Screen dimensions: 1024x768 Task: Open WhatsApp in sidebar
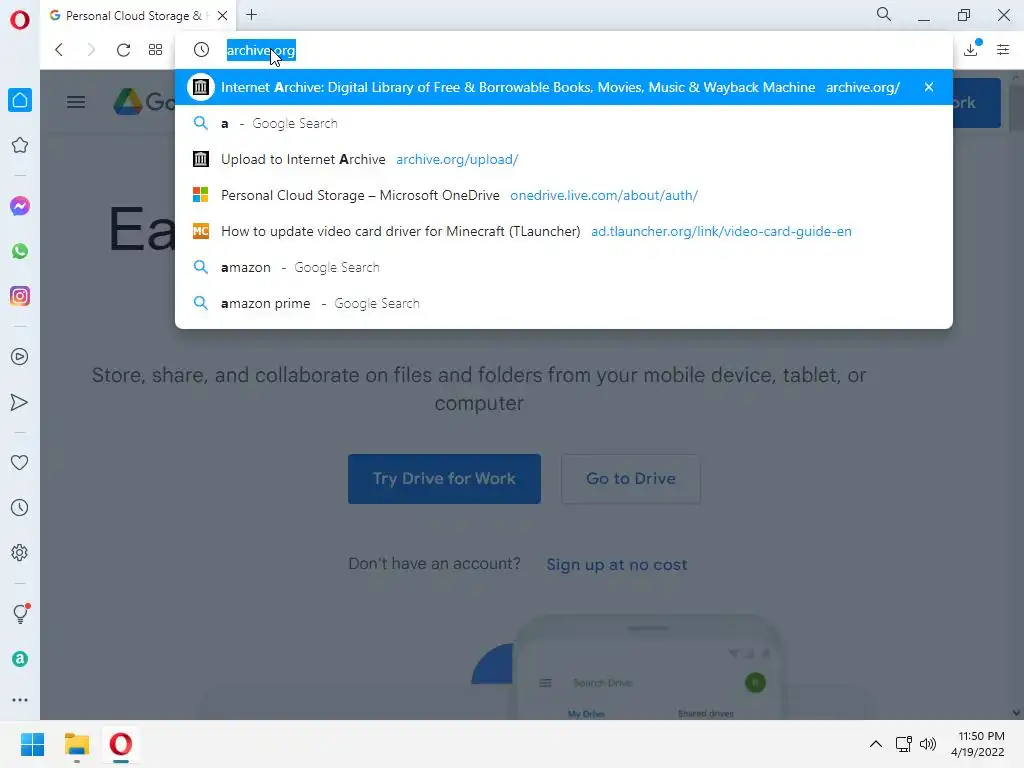click(x=20, y=251)
